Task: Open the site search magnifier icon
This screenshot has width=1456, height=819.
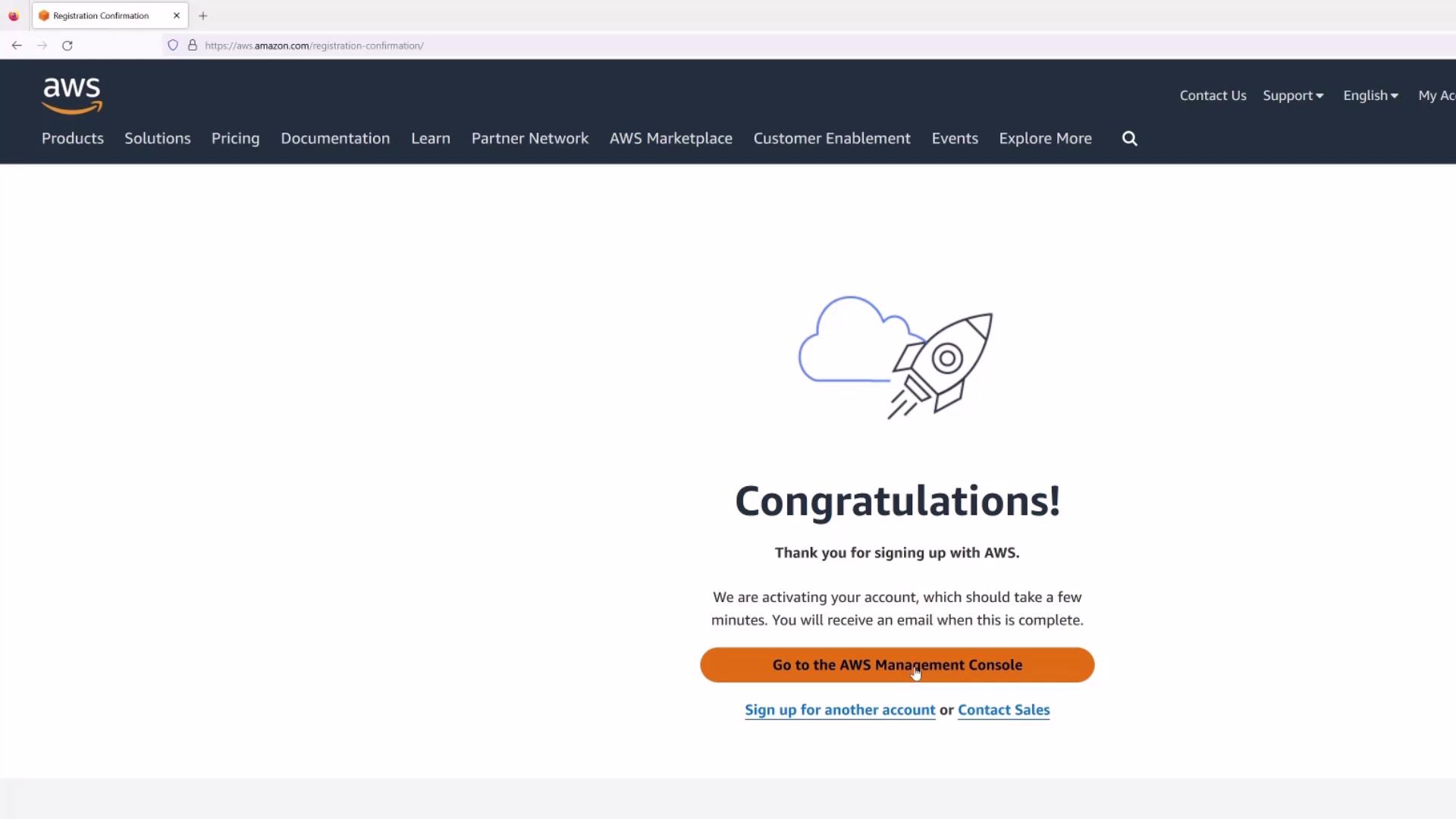Action: [x=1129, y=139]
